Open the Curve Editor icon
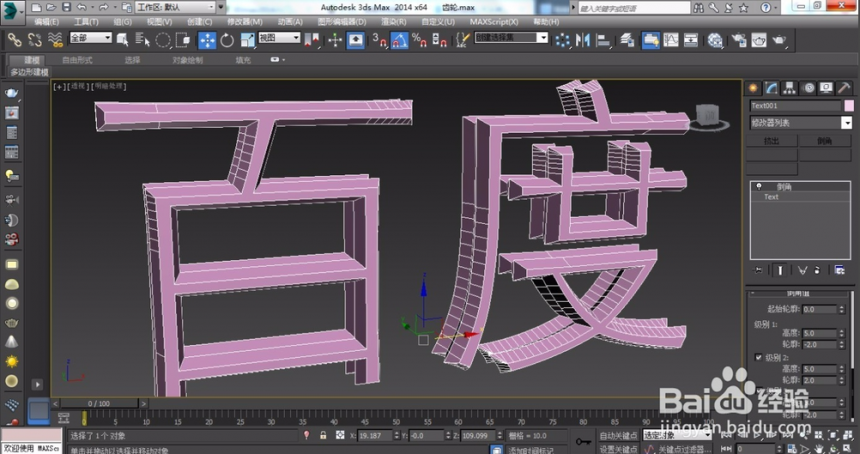The height and width of the screenshot is (454, 860). click(671, 40)
